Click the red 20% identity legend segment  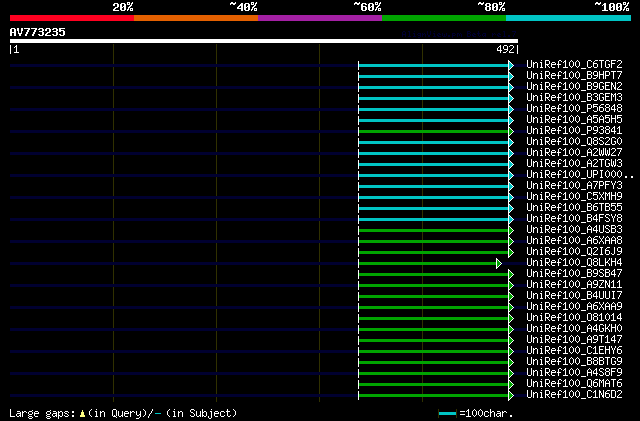click(72, 18)
